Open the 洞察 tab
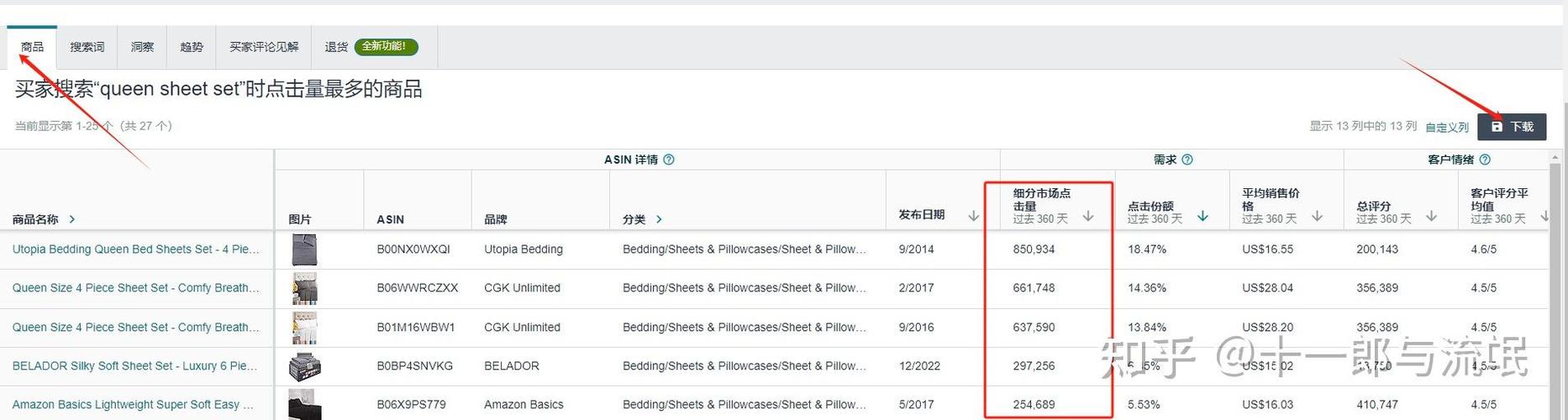1568x420 pixels. pyautogui.click(x=142, y=47)
